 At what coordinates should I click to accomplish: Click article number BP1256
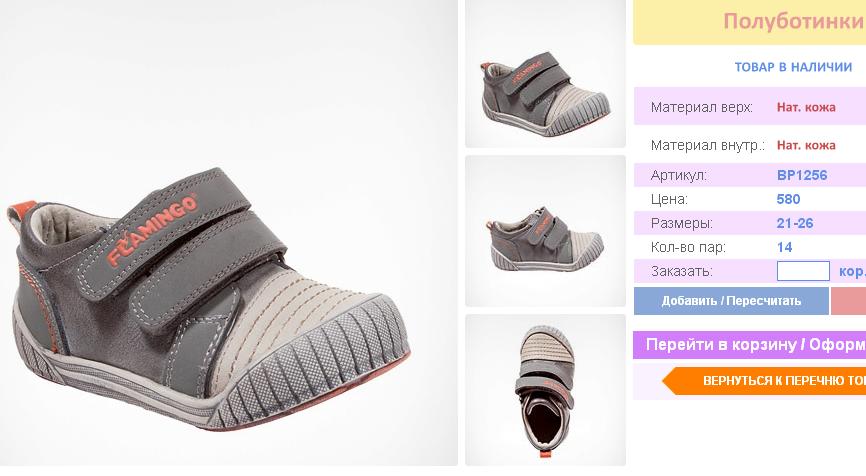pyautogui.click(x=802, y=175)
